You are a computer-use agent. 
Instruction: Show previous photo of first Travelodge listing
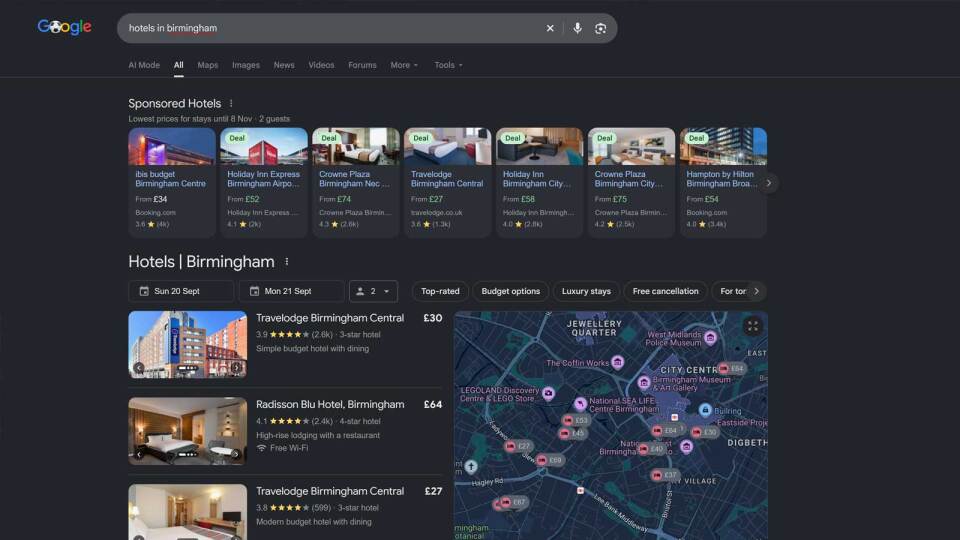[139, 368]
